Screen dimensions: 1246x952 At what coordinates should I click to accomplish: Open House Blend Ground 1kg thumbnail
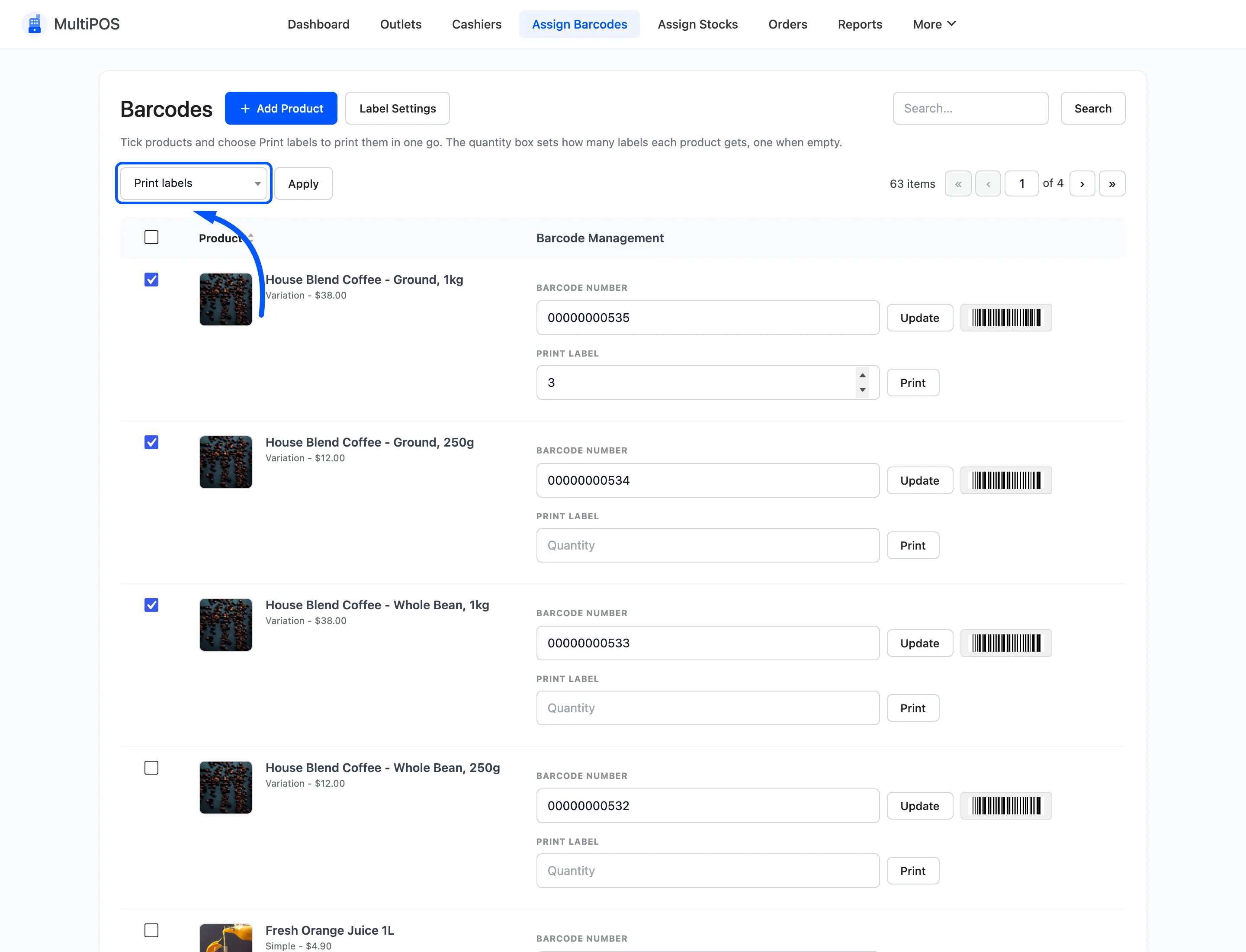225,299
